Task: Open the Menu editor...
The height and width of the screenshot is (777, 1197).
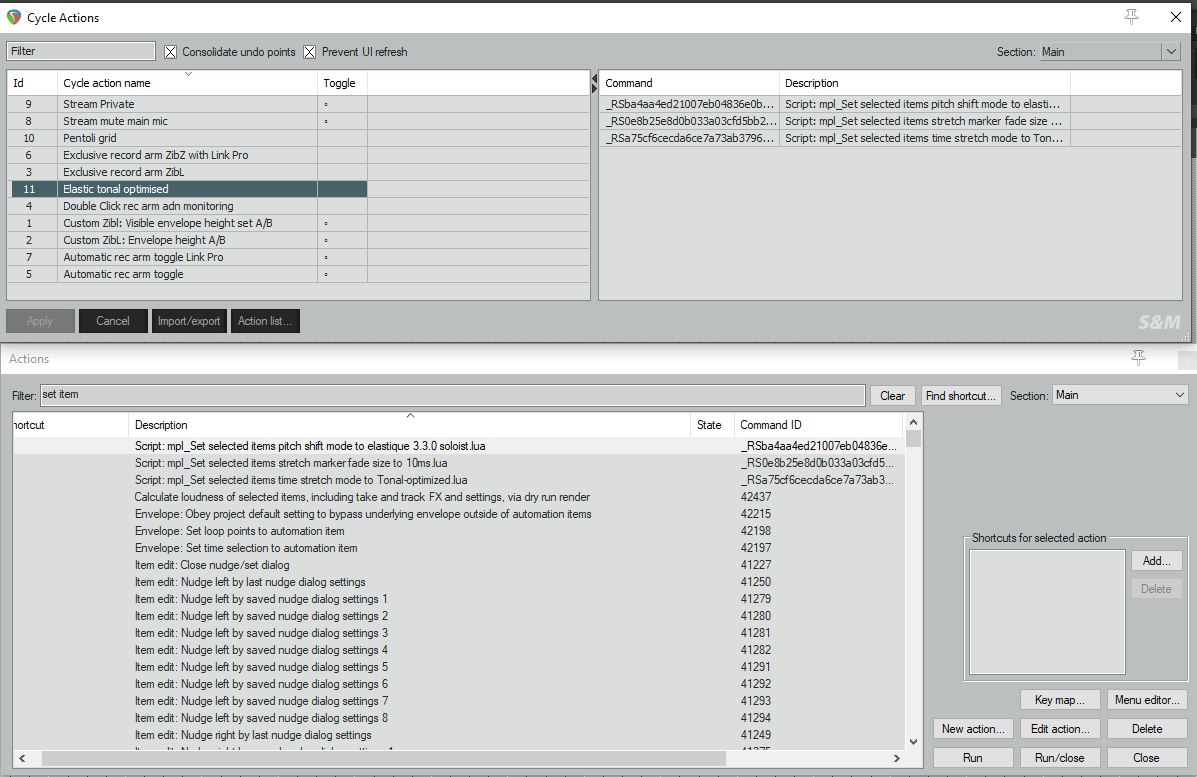Action: [x=1147, y=699]
